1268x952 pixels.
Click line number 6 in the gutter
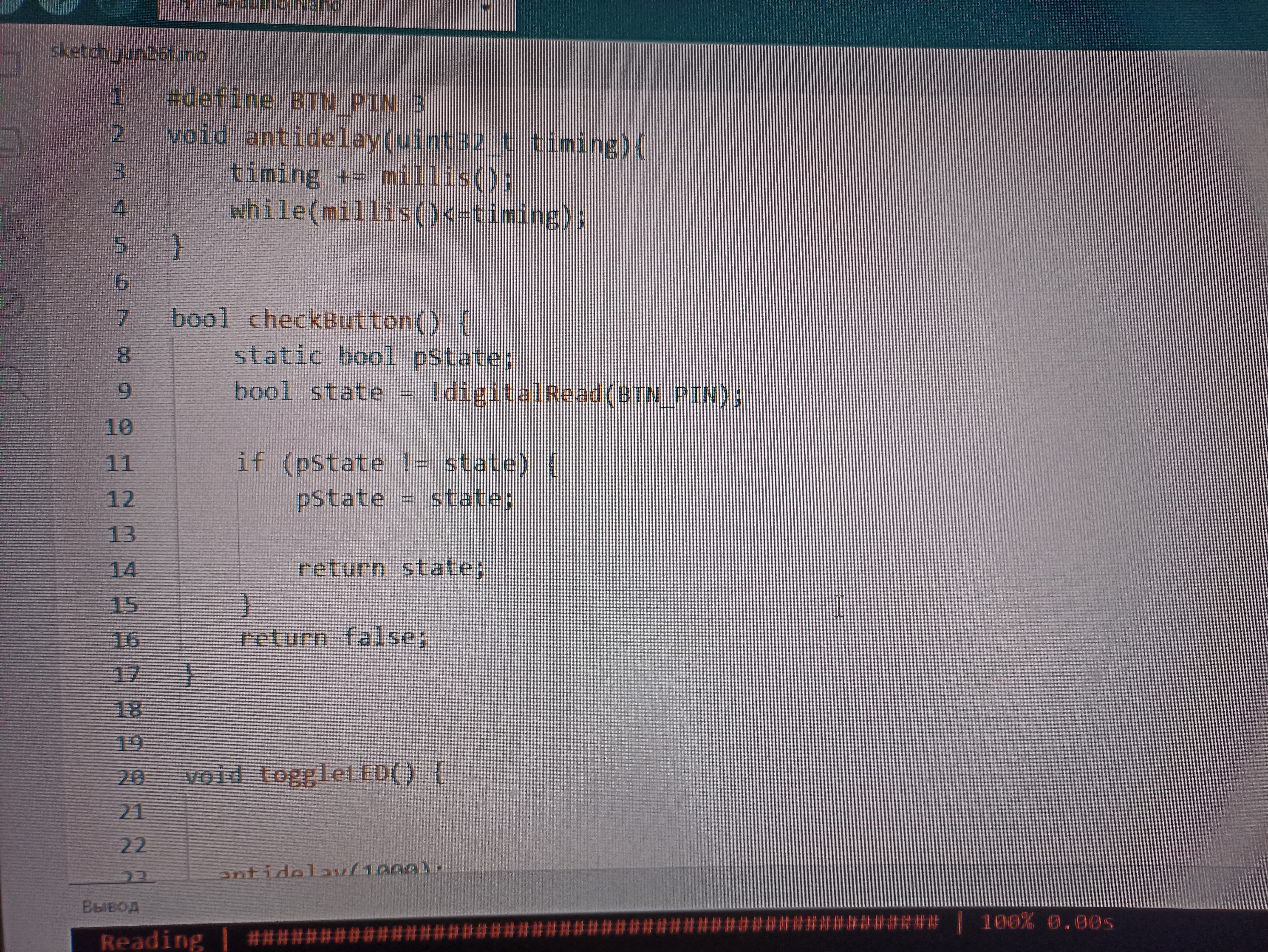point(121,282)
